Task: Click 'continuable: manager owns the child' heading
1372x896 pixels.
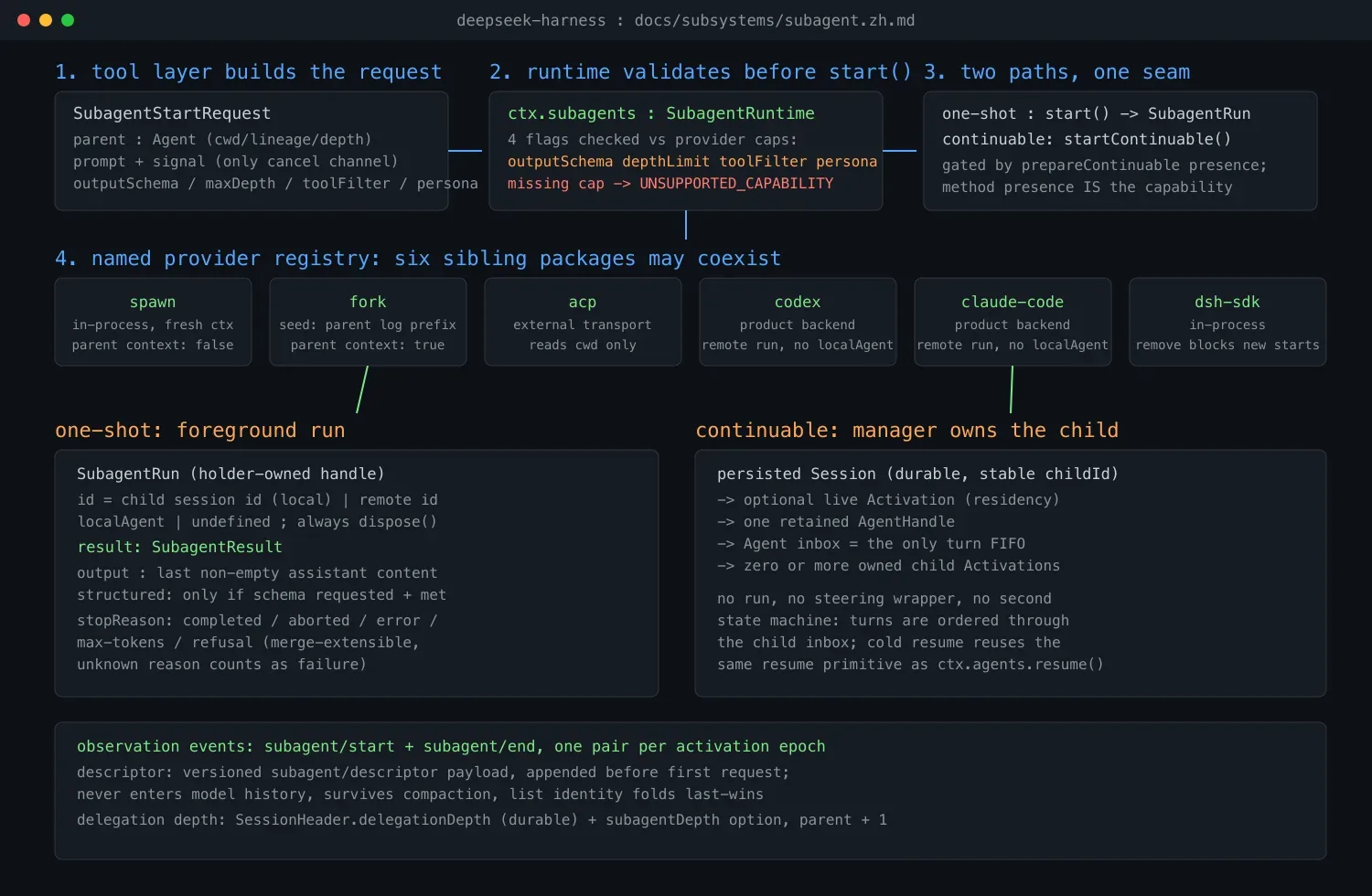Action: 907,431
